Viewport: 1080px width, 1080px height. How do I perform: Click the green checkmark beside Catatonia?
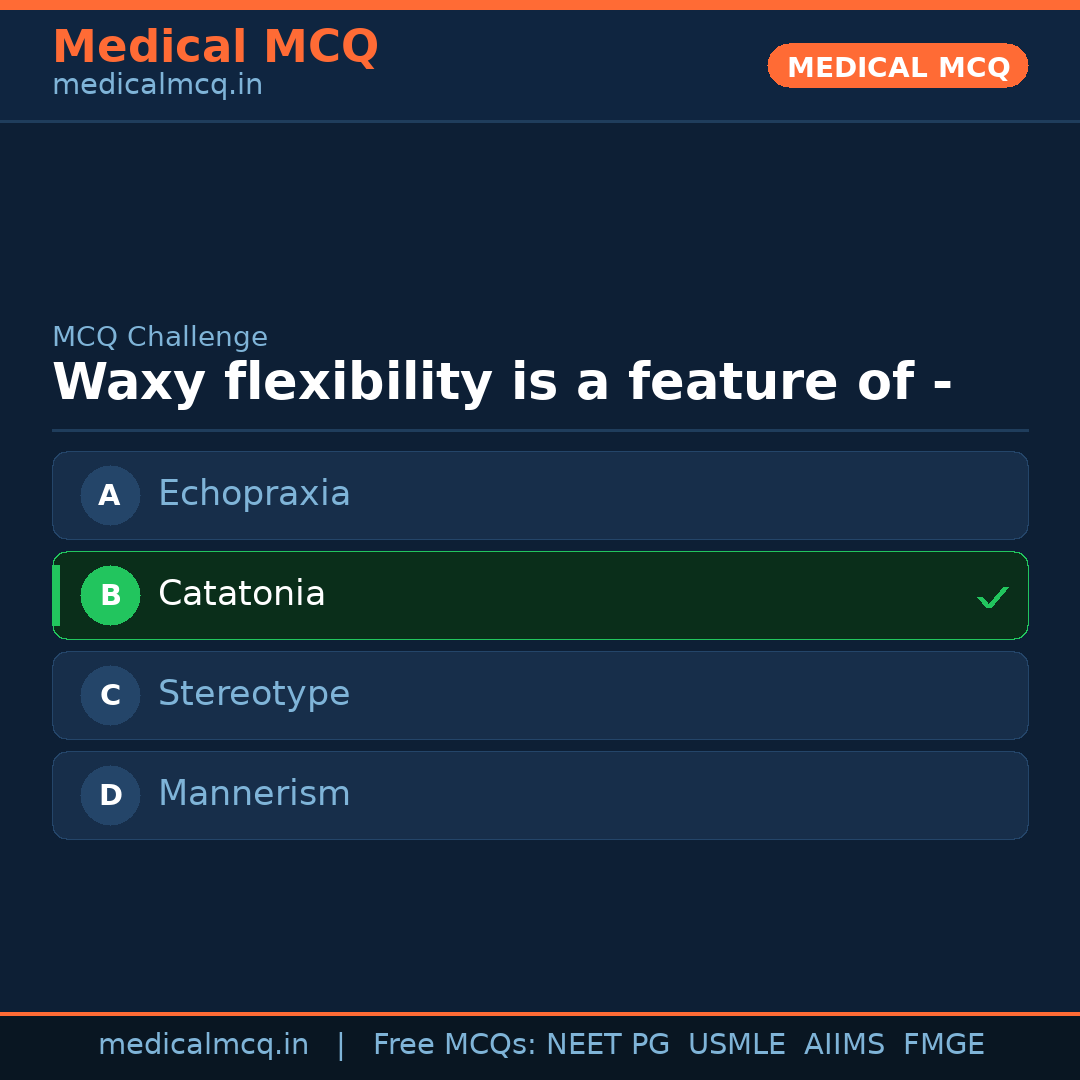coord(992,598)
